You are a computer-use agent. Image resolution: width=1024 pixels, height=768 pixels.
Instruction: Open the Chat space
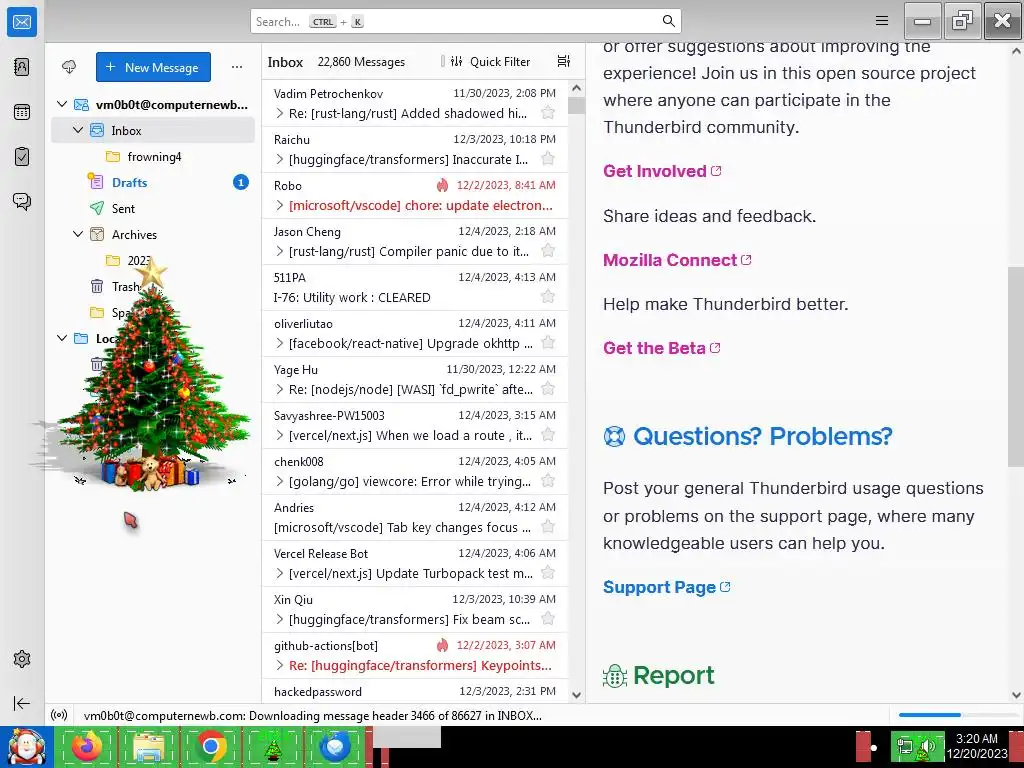click(x=22, y=201)
